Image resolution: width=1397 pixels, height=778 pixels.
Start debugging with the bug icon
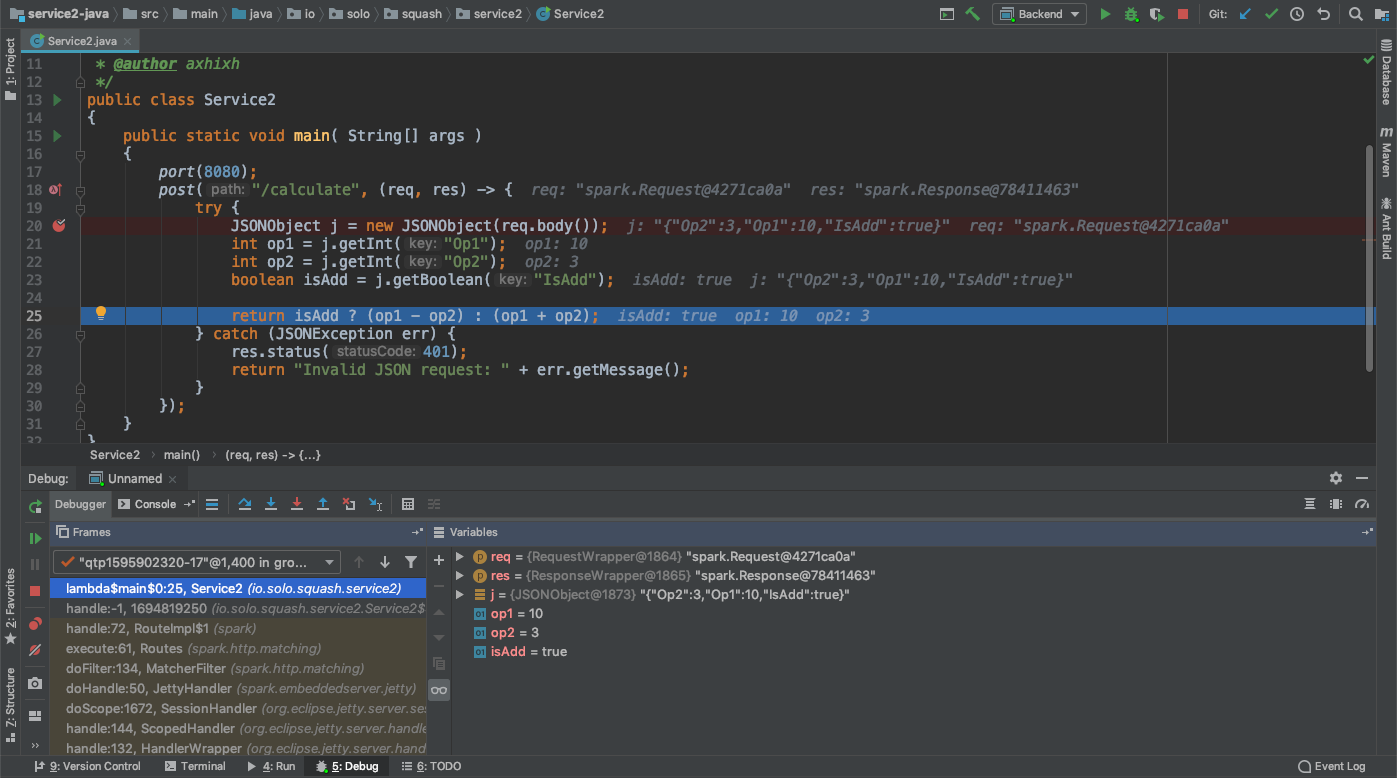tap(1131, 14)
